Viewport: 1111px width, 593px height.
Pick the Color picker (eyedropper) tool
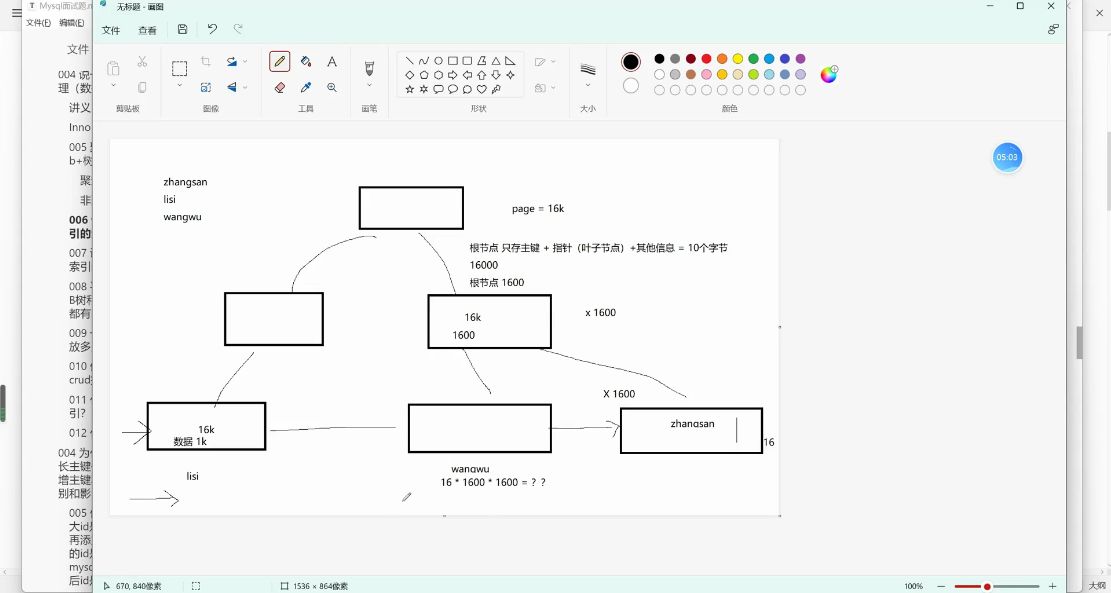pos(305,87)
